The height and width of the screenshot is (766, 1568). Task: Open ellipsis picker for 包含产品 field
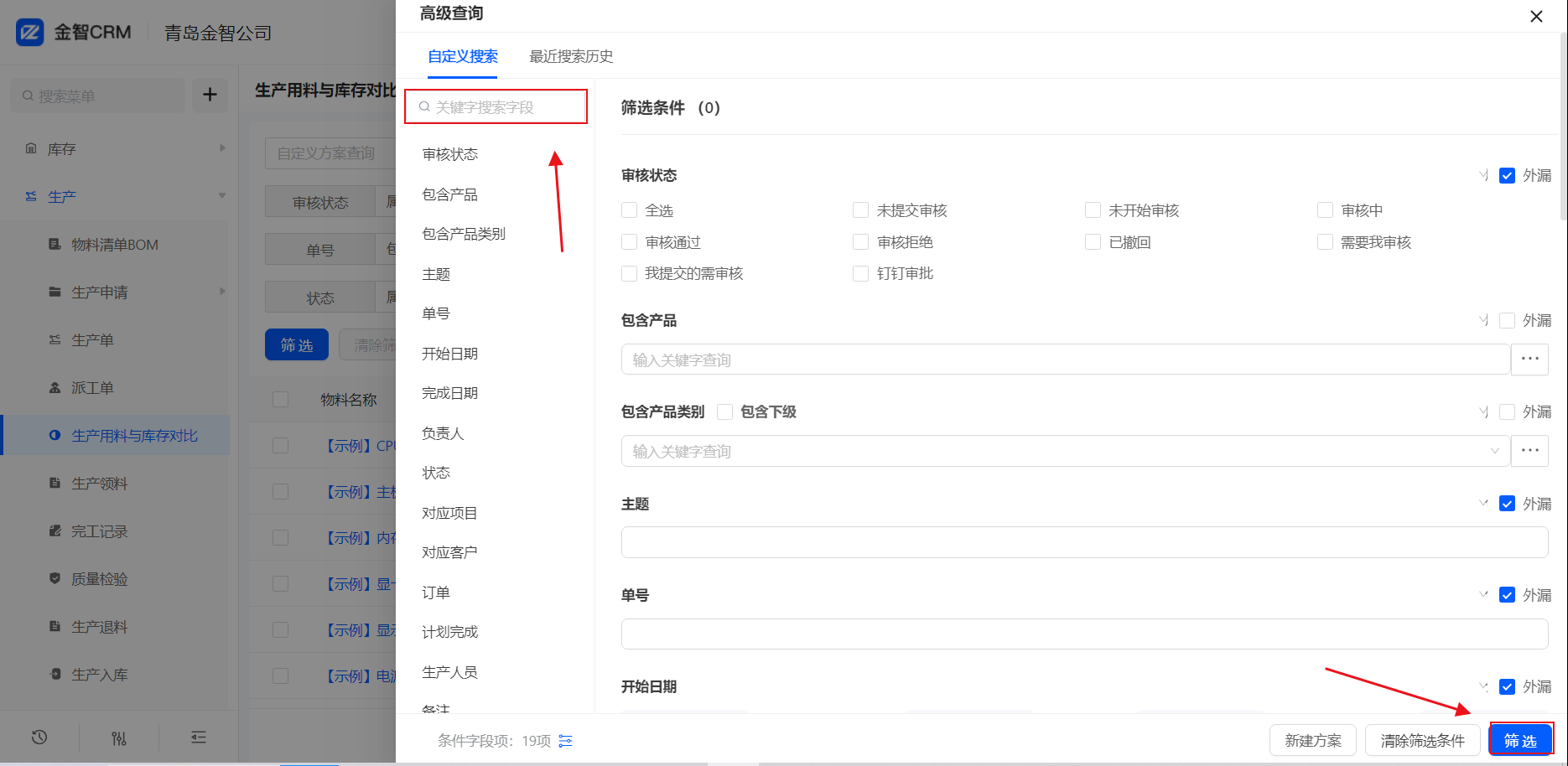(1529, 360)
